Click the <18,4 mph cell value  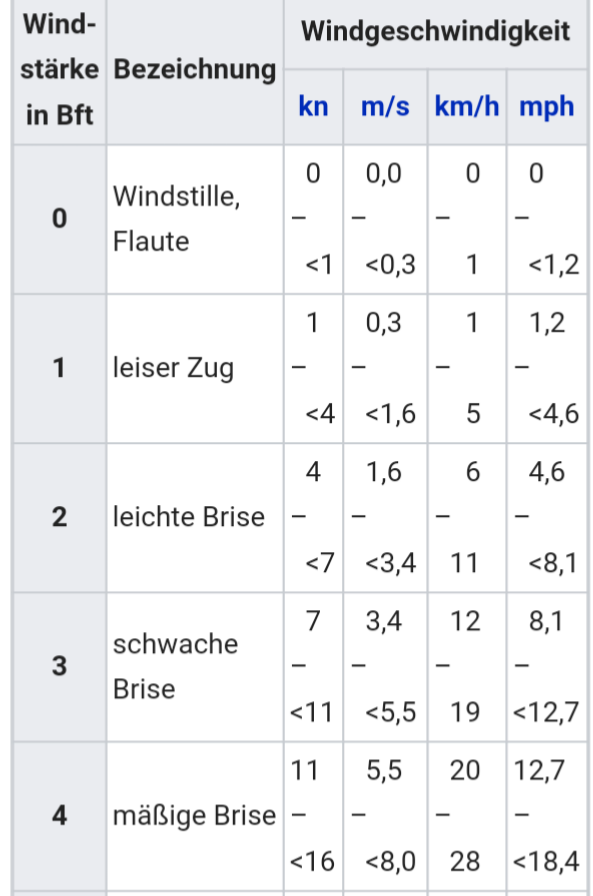pyautogui.click(x=546, y=862)
